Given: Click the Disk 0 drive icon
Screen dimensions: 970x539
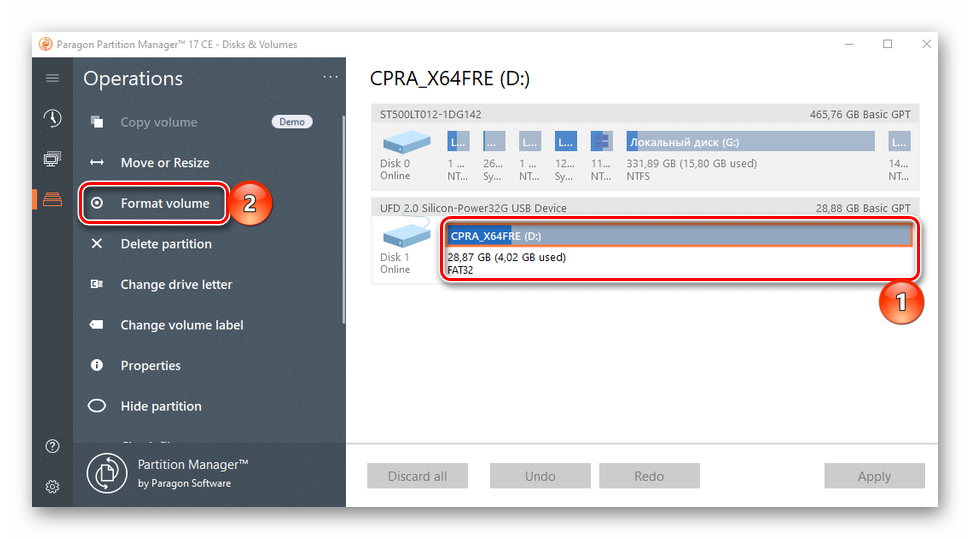Looking at the screenshot, I should [x=406, y=142].
